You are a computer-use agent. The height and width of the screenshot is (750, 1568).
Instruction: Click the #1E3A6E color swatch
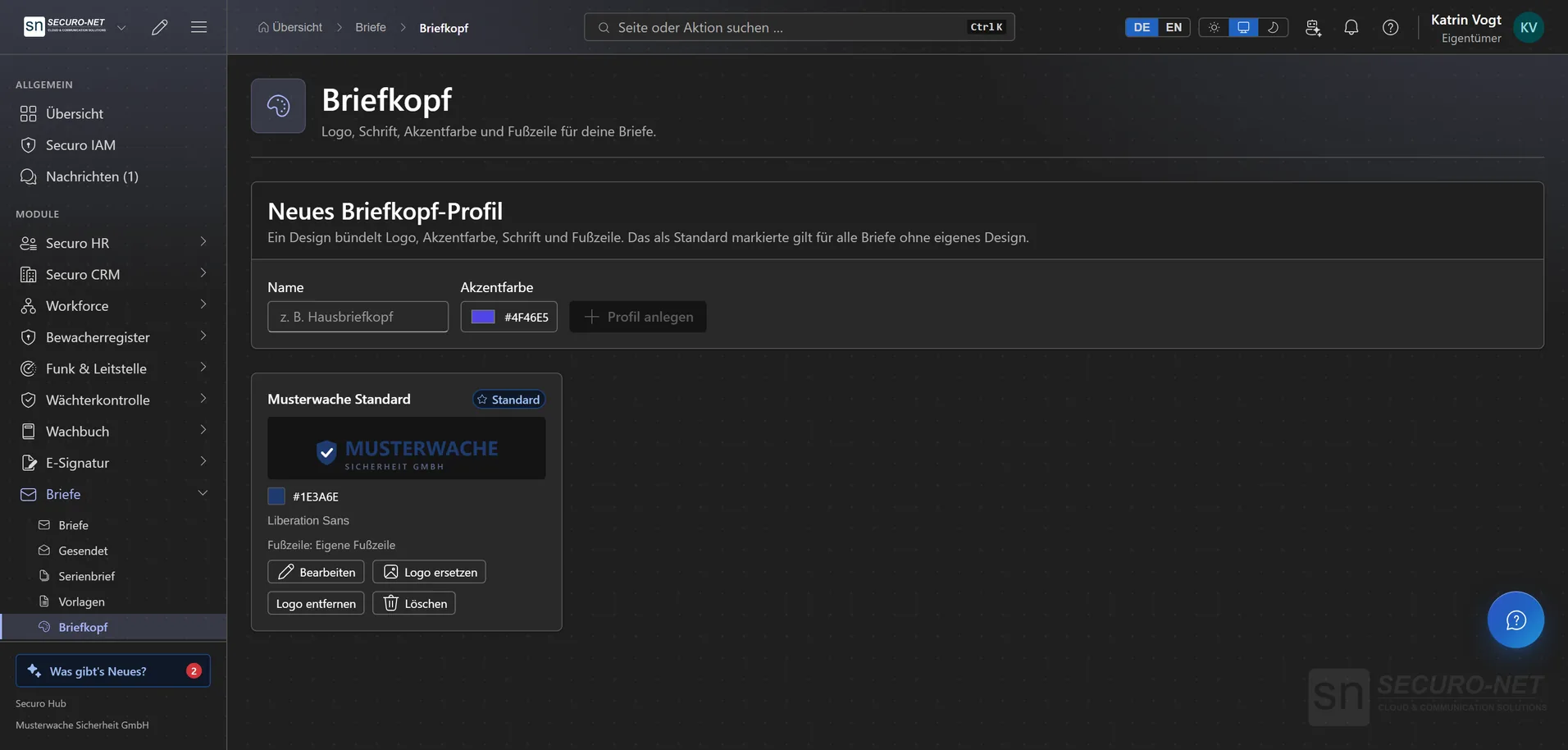coord(276,496)
